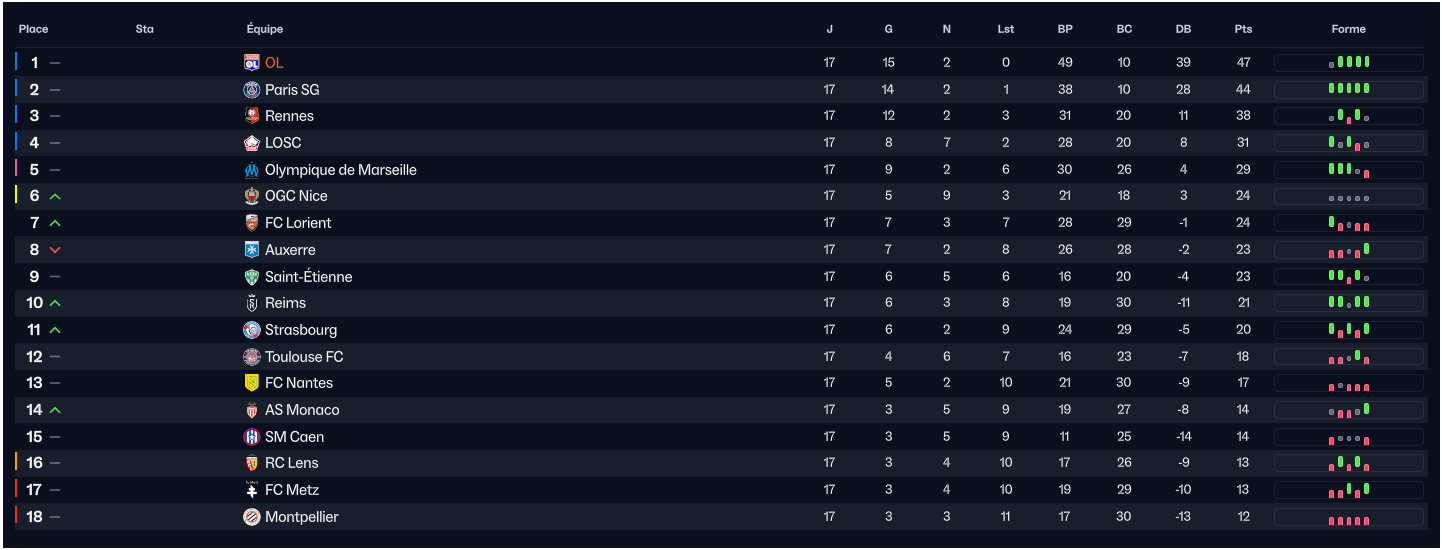Click the red down arrow beside Auxerre
The width and height of the screenshot is (1442, 550).
pyautogui.click(x=55, y=250)
